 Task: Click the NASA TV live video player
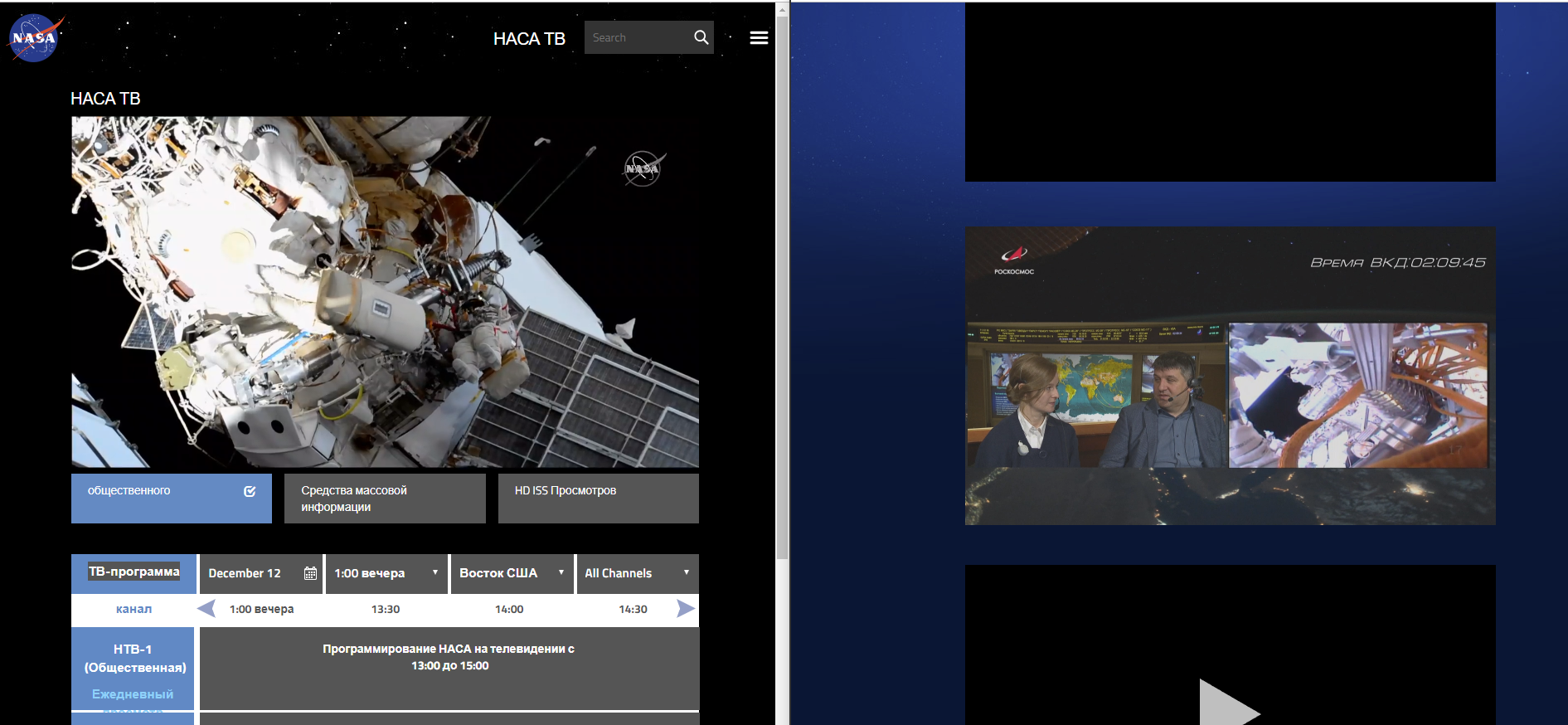[x=385, y=292]
